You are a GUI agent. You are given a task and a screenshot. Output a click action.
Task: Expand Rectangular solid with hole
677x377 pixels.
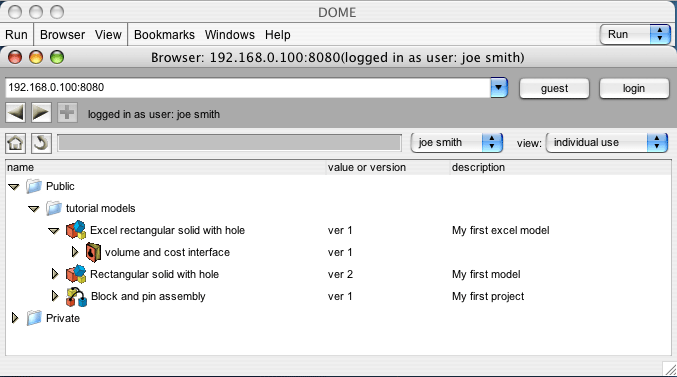(x=55, y=273)
